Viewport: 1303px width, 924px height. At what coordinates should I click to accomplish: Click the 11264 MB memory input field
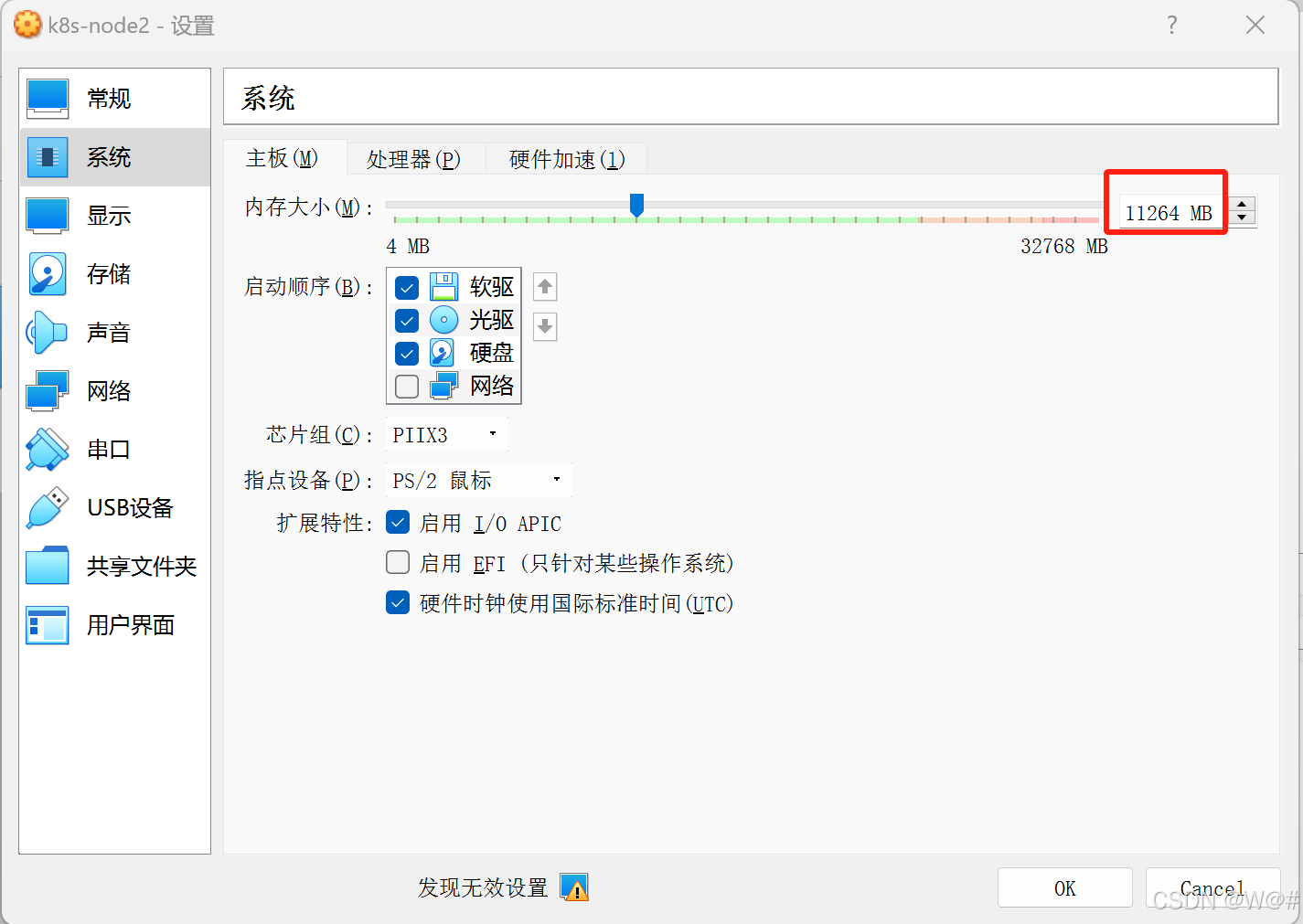click(1174, 213)
